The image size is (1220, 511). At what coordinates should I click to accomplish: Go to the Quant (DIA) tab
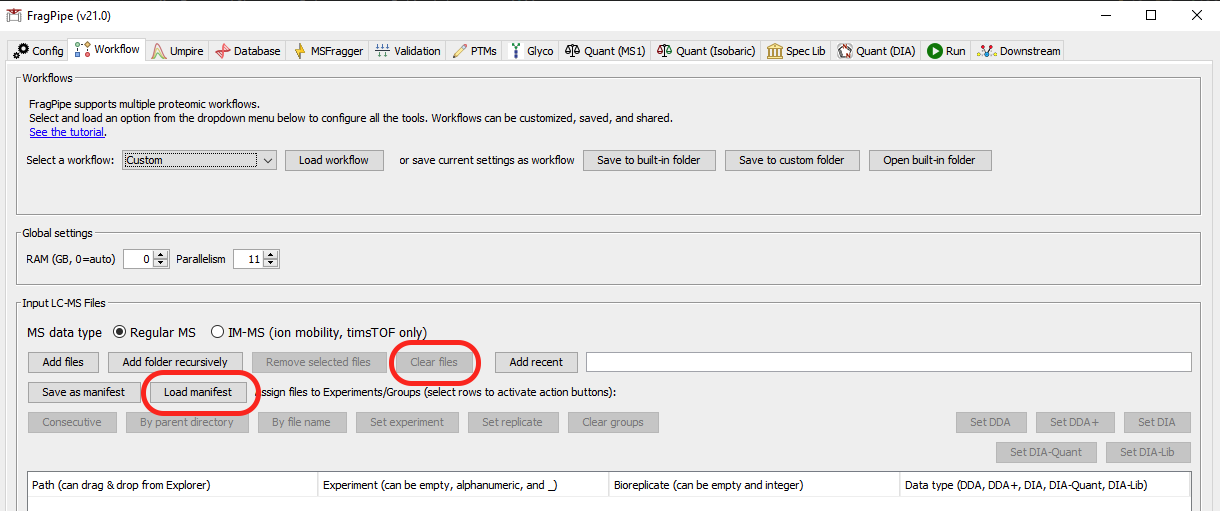(x=876, y=51)
